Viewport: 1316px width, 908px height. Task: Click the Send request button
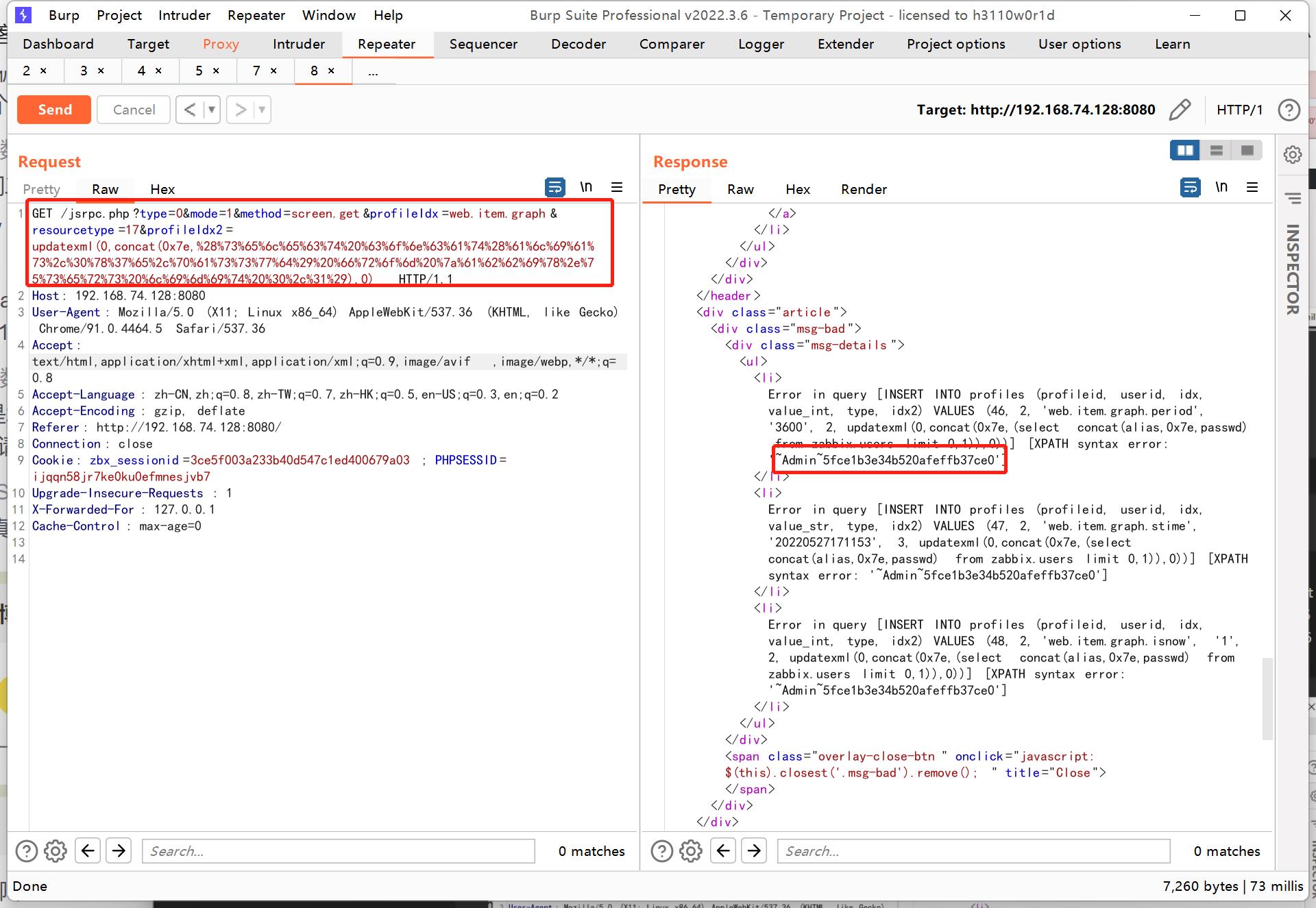(x=54, y=110)
